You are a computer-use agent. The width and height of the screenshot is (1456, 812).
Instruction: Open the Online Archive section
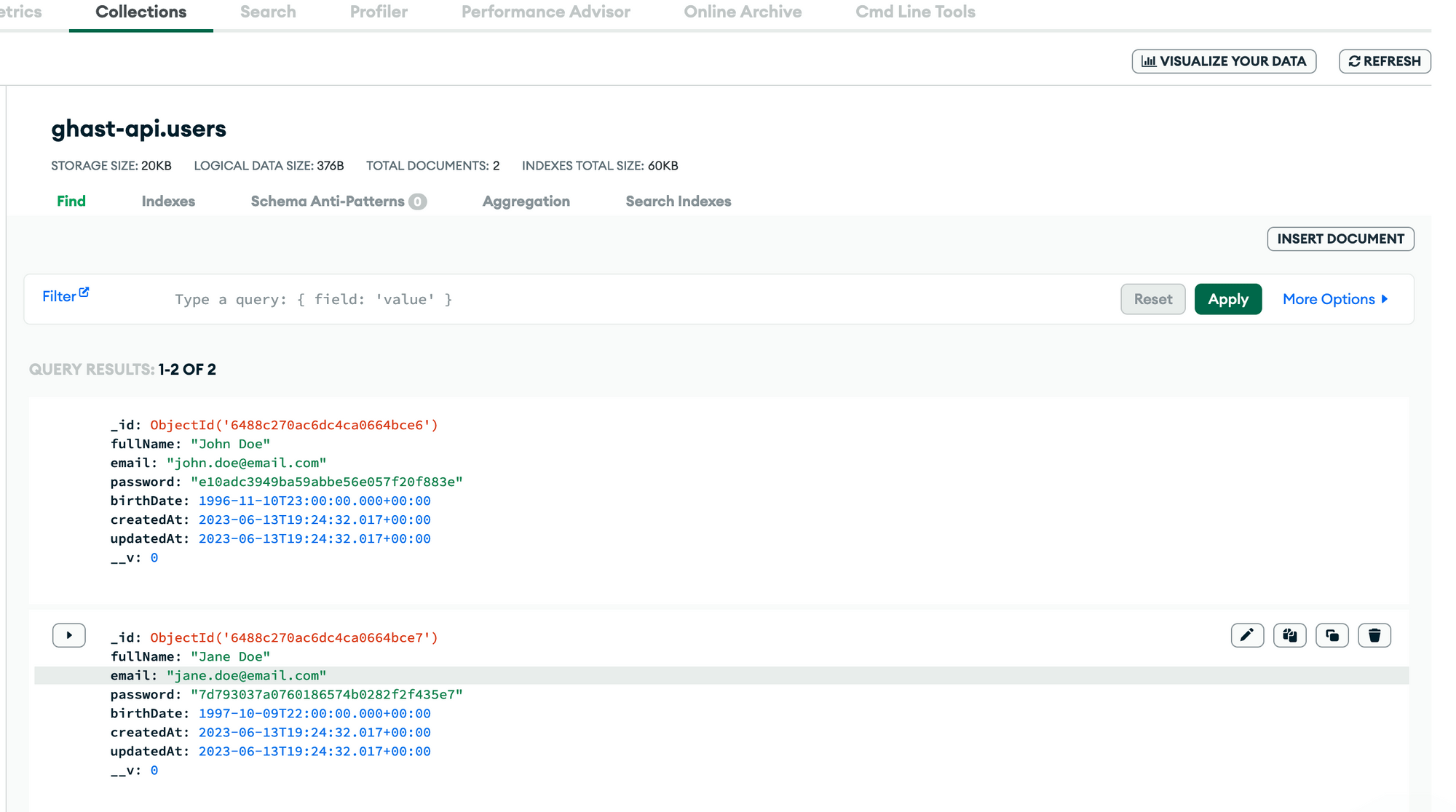[743, 12]
